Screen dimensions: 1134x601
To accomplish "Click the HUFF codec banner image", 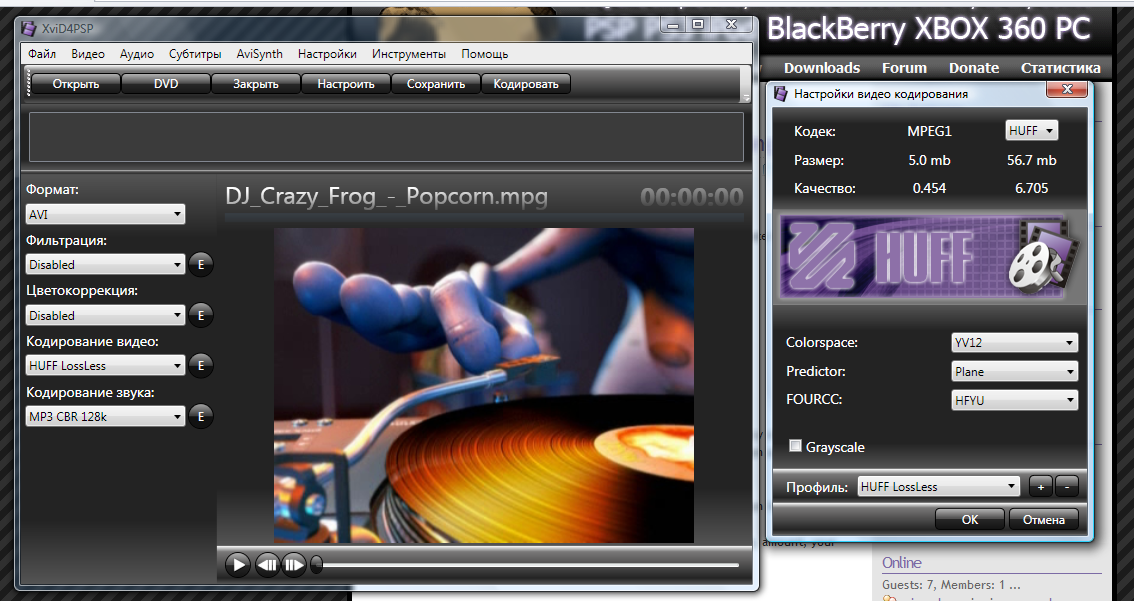I will (930, 258).
